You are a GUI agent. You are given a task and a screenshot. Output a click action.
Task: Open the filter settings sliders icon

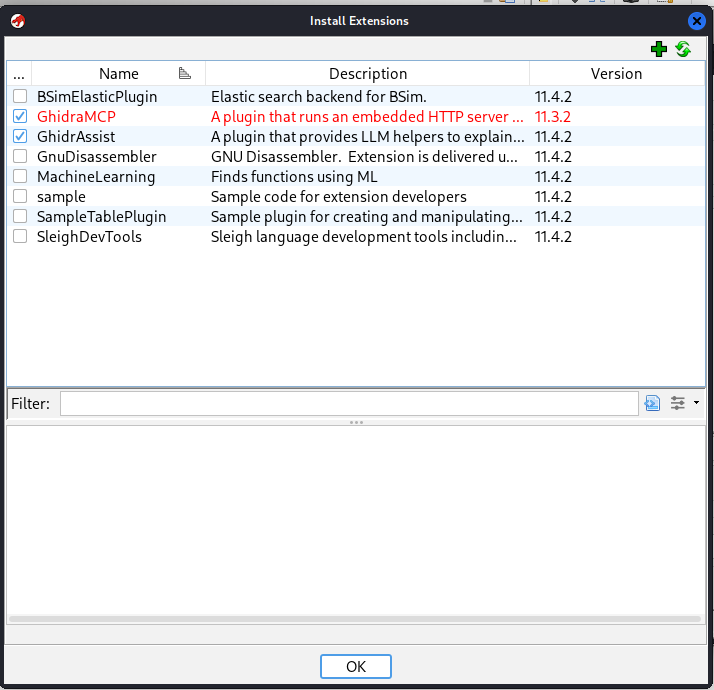[679, 403]
